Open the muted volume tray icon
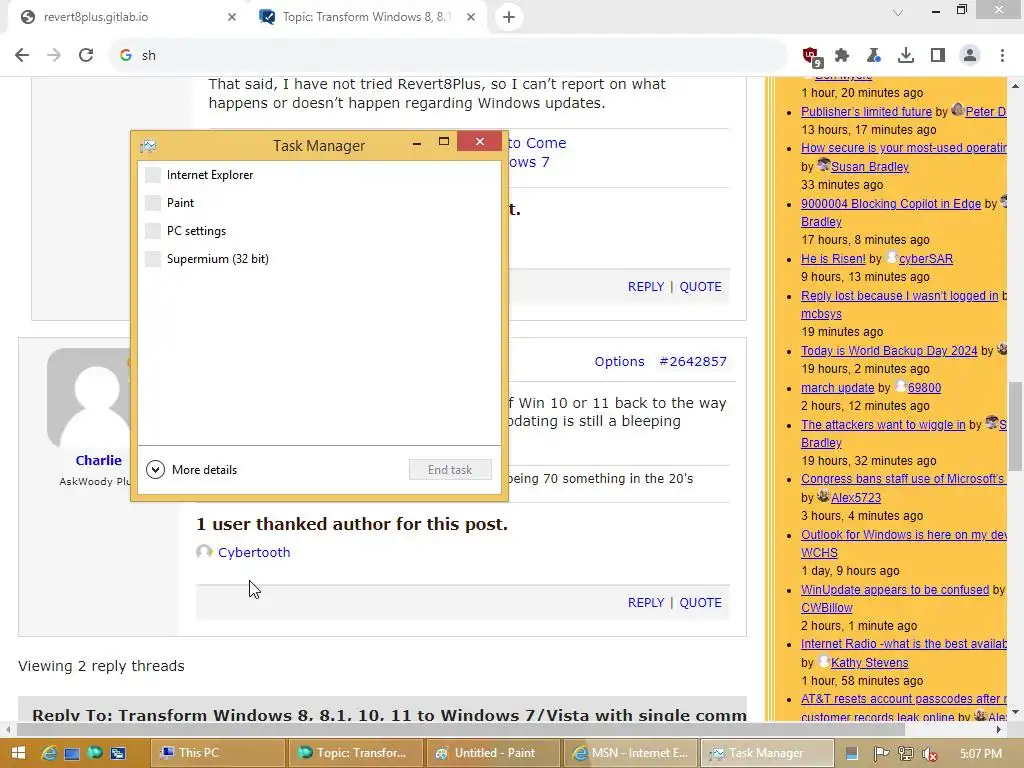1024x768 pixels. pyautogui.click(x=929, y=754)
